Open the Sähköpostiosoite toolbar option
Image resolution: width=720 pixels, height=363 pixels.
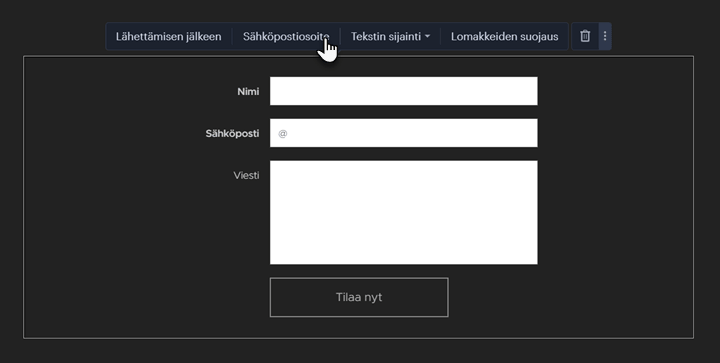pyautogui.click(x=286, y=36)
